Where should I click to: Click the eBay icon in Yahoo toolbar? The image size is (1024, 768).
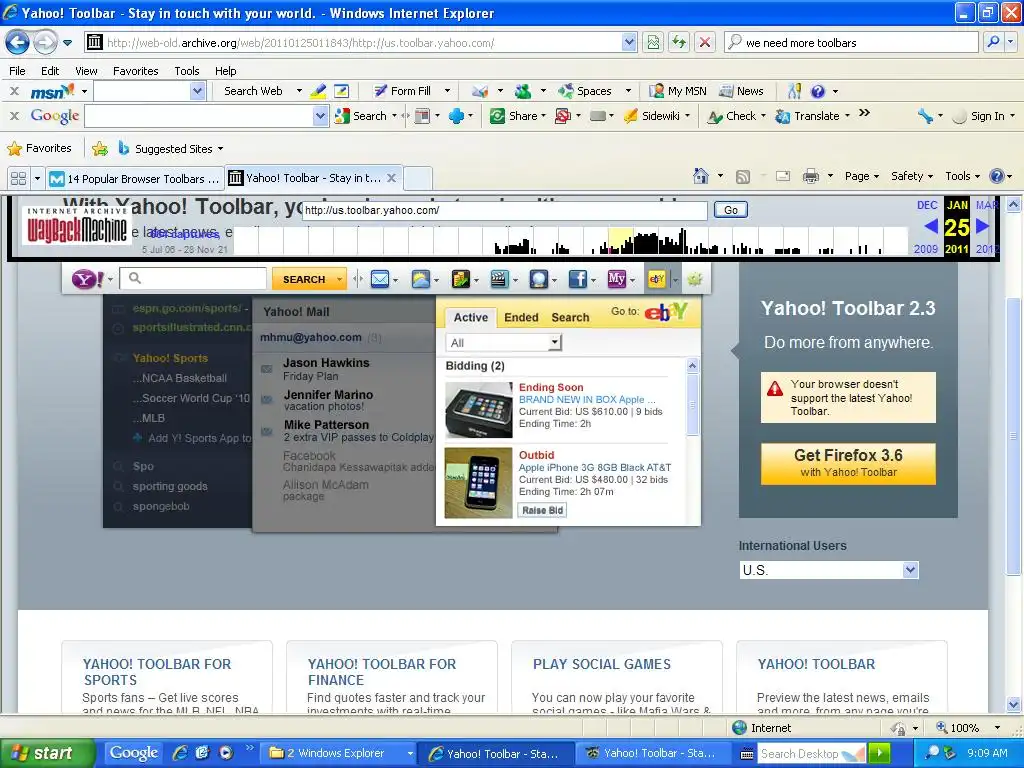[x=656, y=280]
